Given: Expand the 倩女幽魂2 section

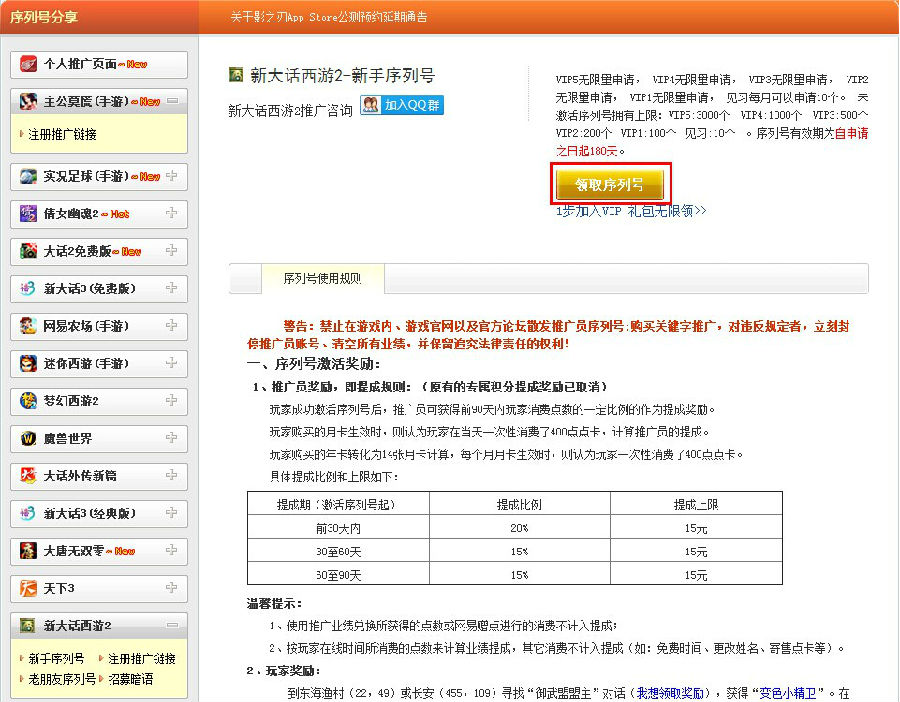Looking at the screenshot, I should coord(172,213).
